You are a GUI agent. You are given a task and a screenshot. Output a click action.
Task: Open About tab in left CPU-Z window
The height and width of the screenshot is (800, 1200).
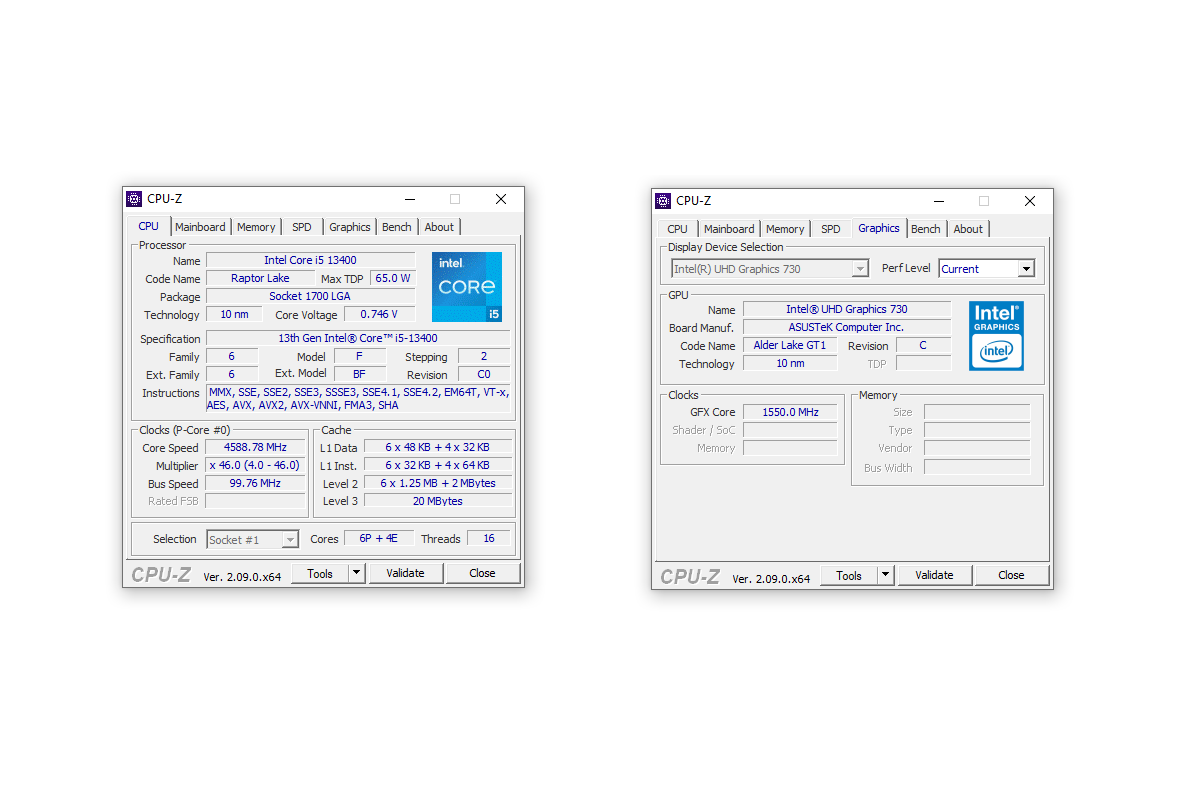pyautogui.click(x=439, y=227)
